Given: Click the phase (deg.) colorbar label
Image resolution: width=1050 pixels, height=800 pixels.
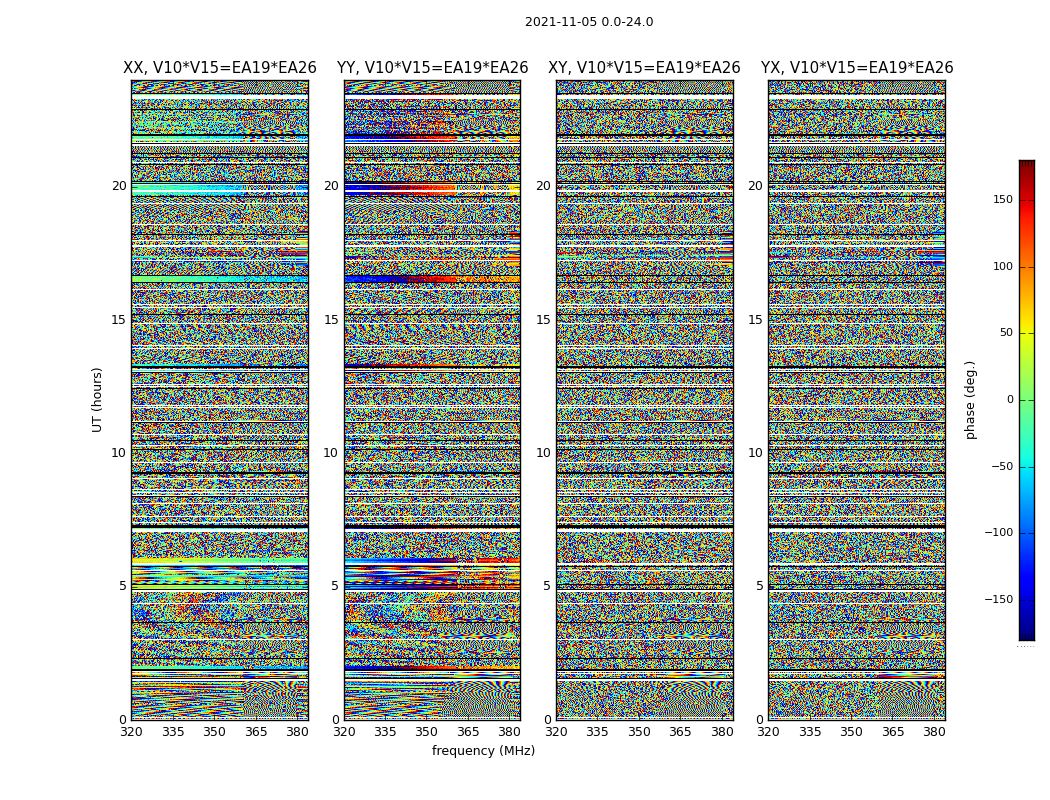Looking at the screenshot, I should coord(970,400).
